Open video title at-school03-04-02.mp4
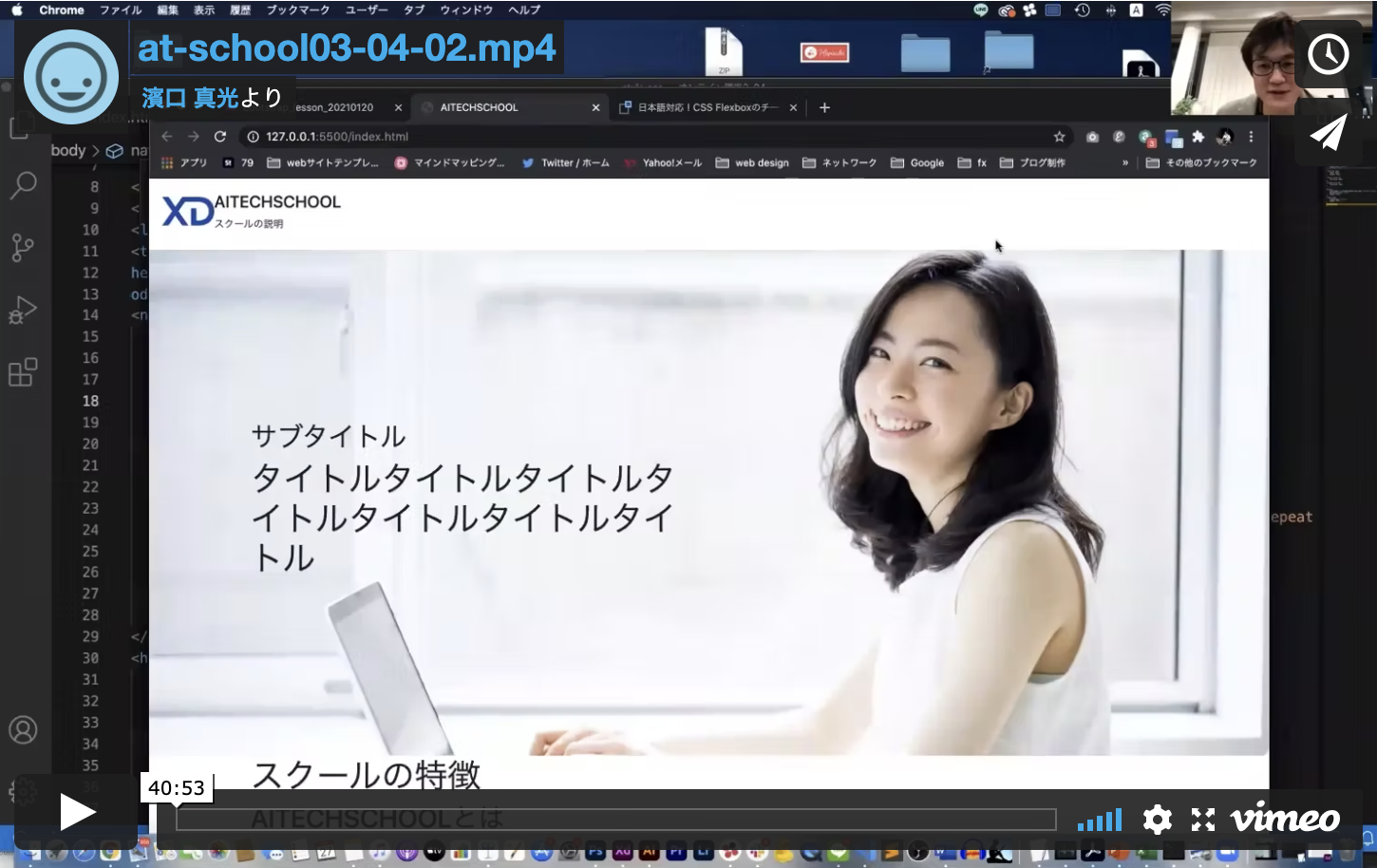The height and width of the screenshot is (868, 1377). point(347,47)
